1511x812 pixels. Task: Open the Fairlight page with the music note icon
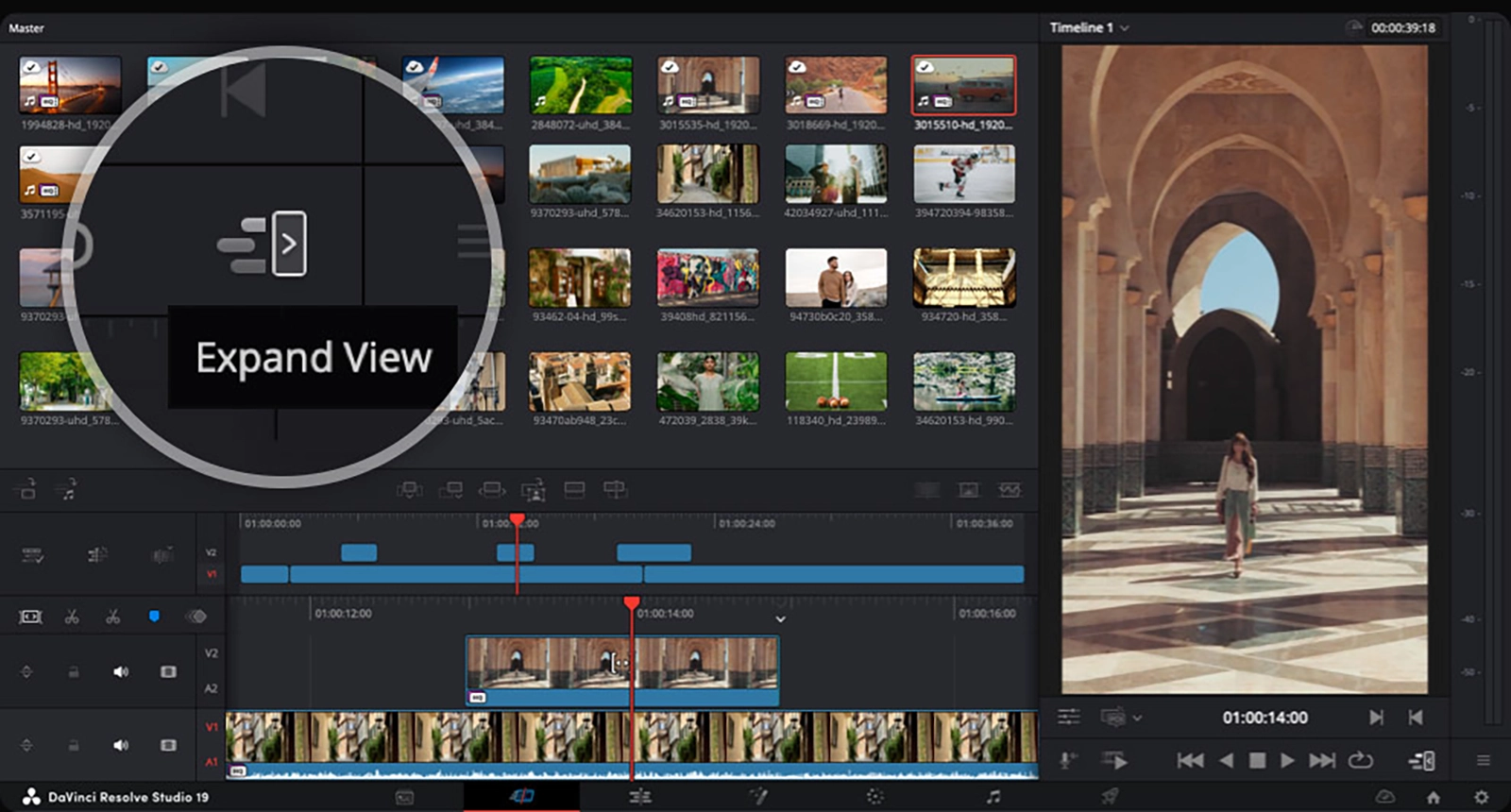[x=993, y=797]
